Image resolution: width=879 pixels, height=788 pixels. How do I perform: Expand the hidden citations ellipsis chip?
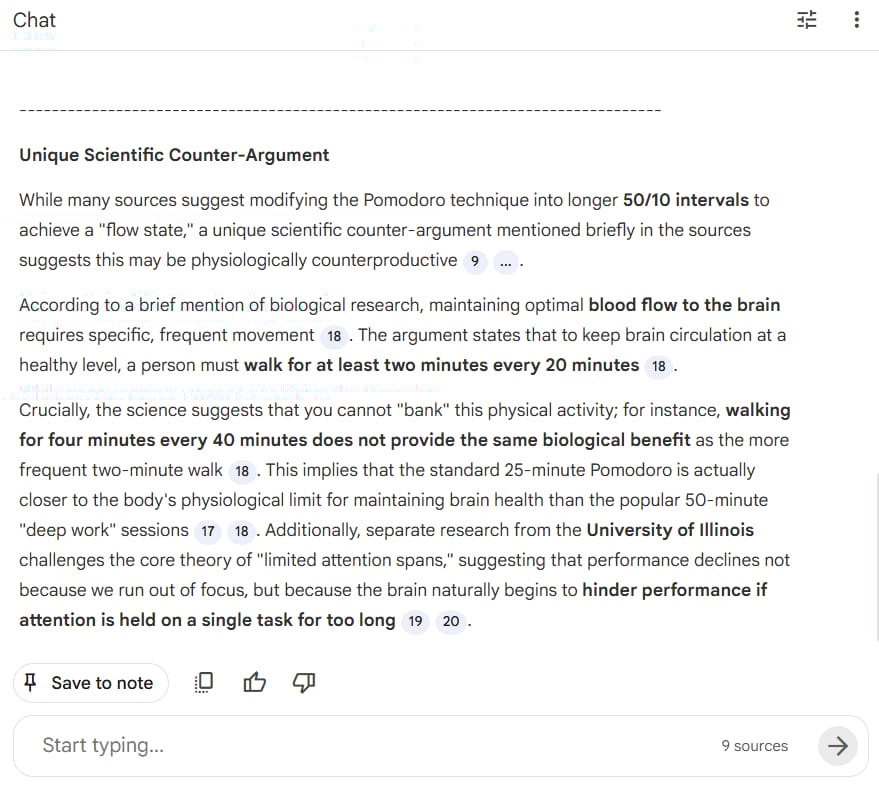[x=506, y=262]
